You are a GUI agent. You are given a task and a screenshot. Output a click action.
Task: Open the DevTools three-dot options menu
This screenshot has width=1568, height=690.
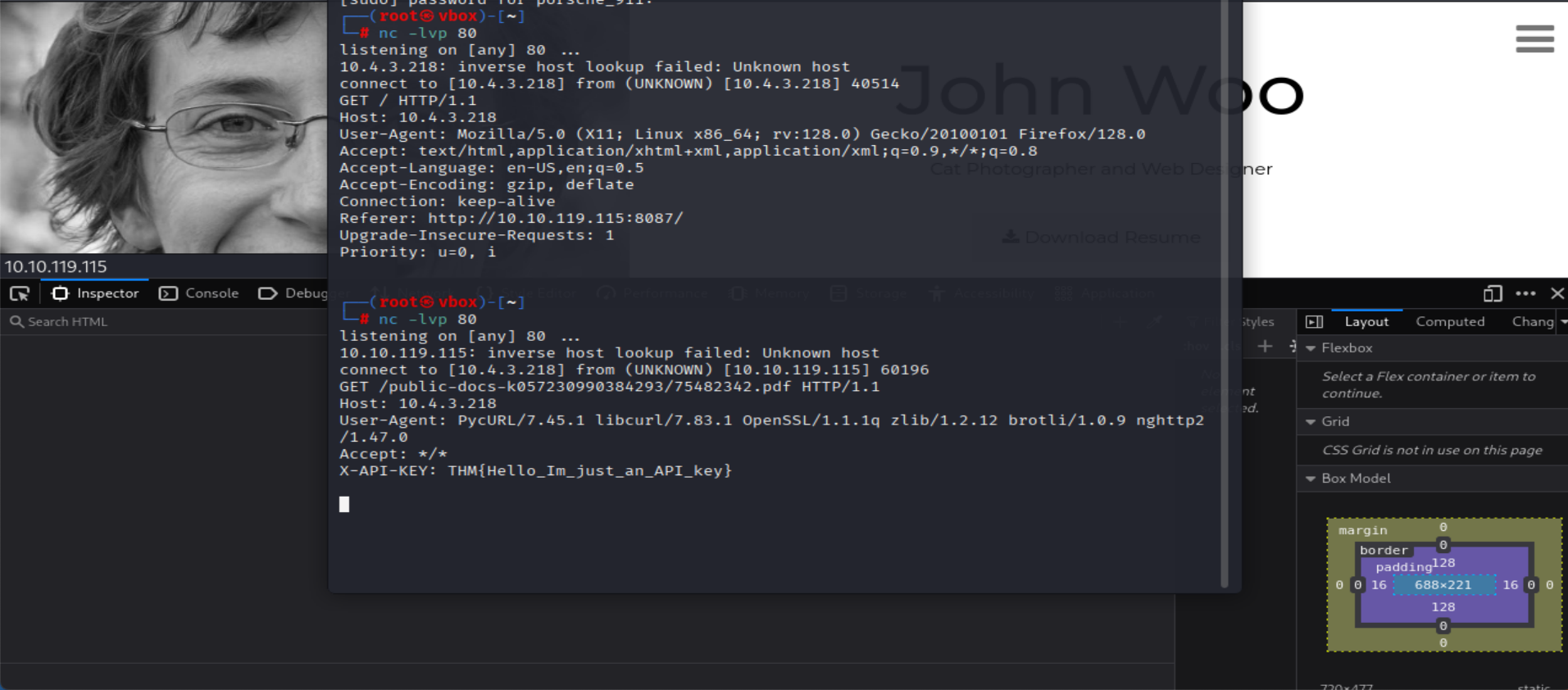[1525, 293]
